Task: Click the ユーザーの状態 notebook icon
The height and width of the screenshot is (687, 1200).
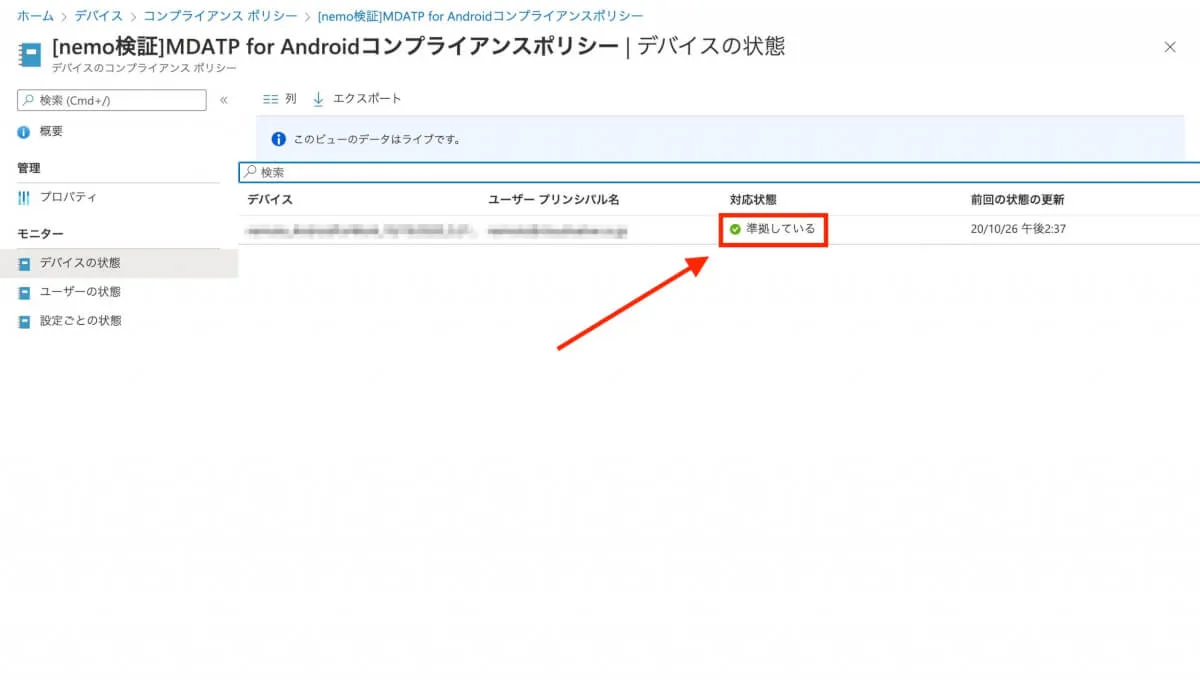Action: (x=24, y=293)
